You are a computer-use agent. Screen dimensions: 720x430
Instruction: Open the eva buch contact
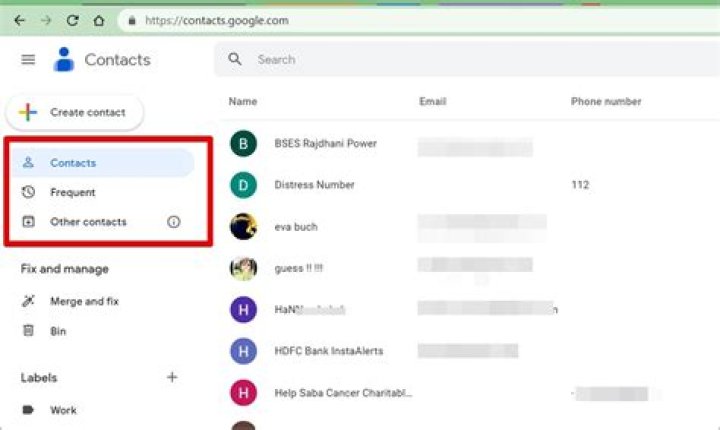click(x=296, y=227)
